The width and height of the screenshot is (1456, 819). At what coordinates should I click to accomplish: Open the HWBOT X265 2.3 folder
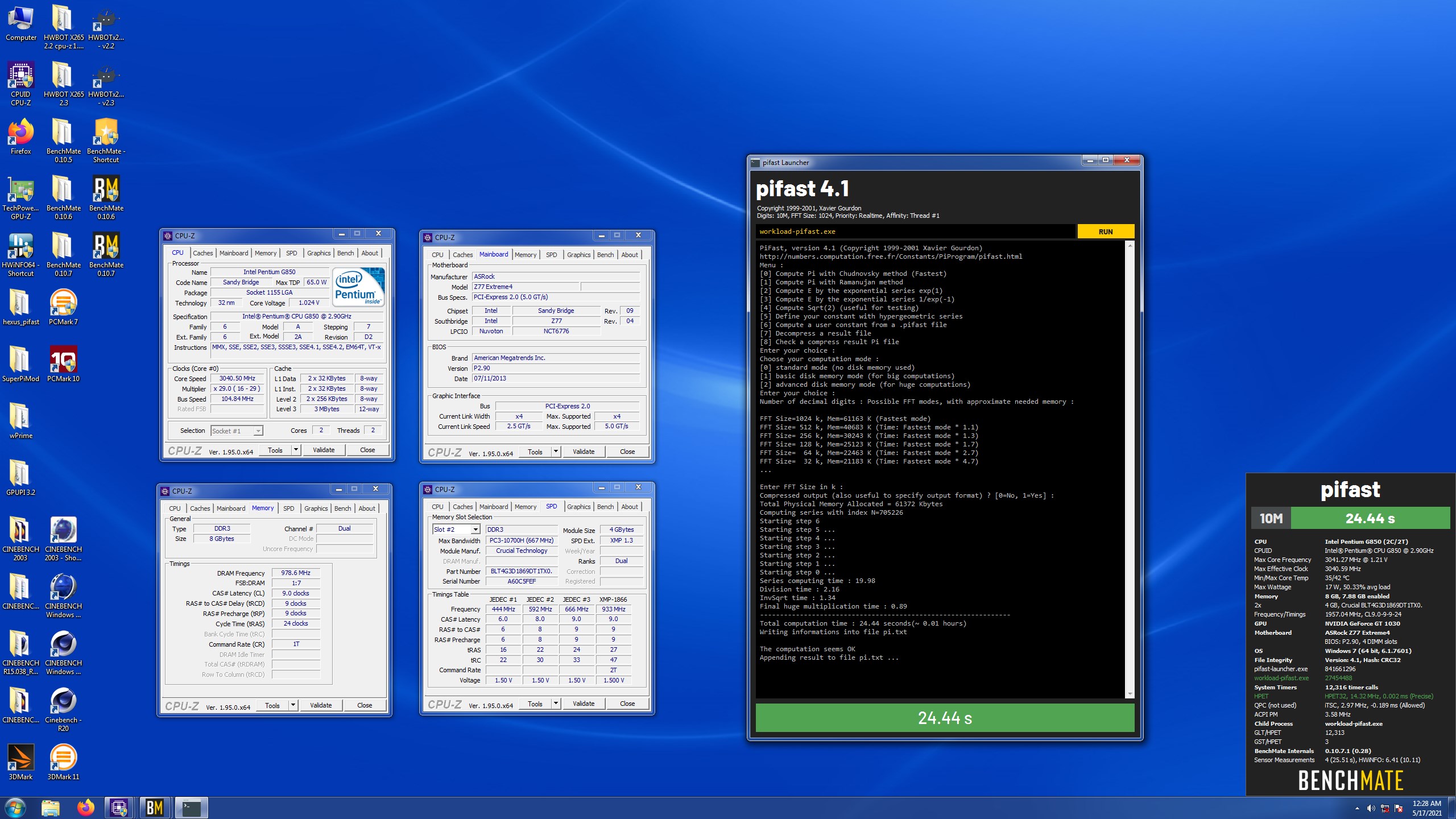click(63, 84)
